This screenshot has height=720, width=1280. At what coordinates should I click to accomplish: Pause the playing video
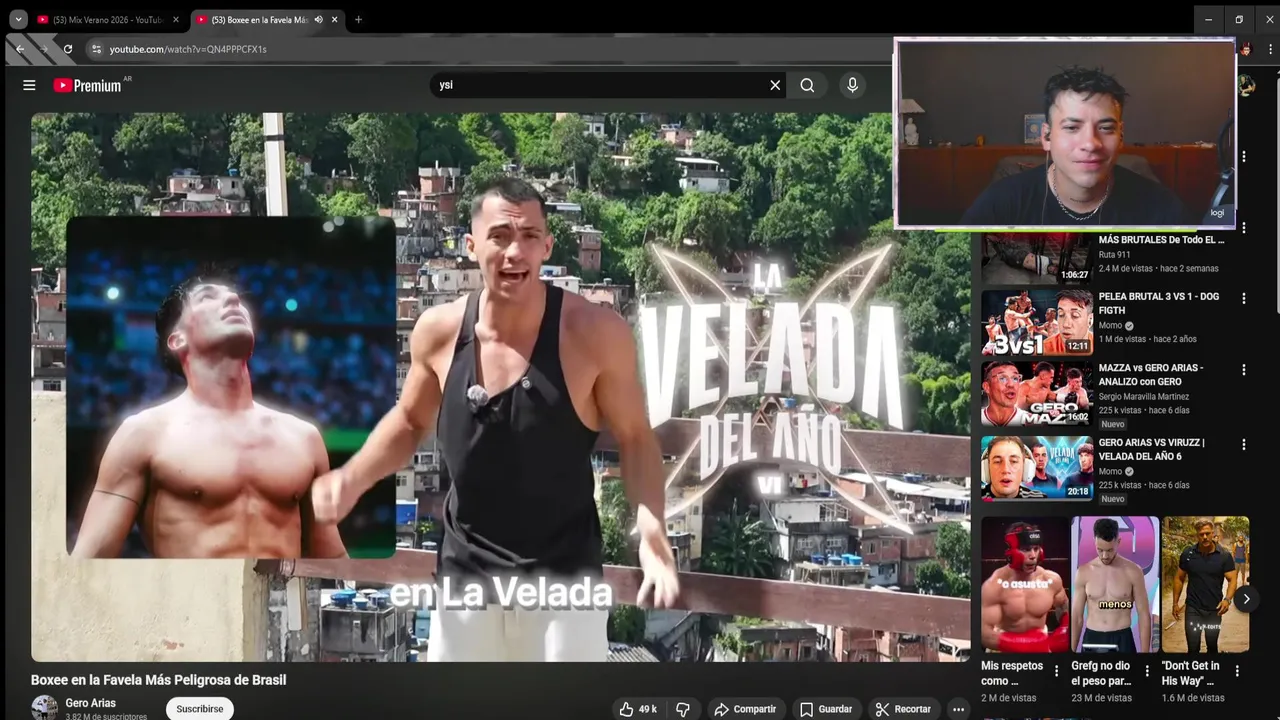point(500,387)
